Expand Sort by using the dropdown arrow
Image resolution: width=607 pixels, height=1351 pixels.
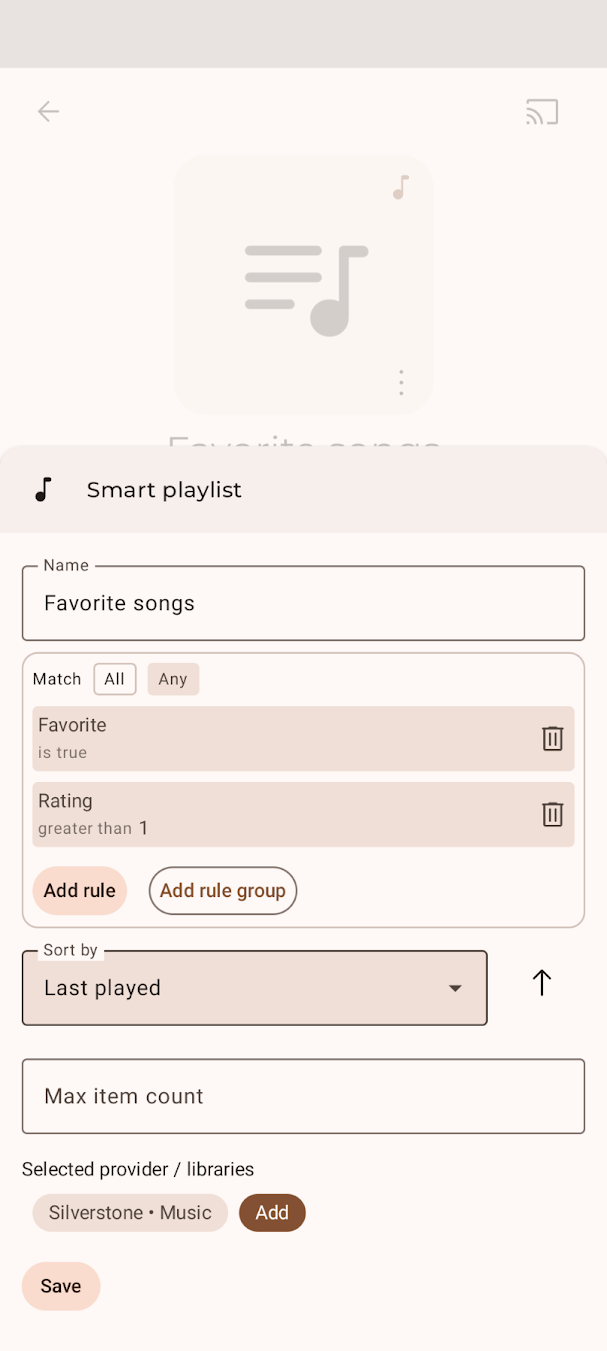[455, 988]
